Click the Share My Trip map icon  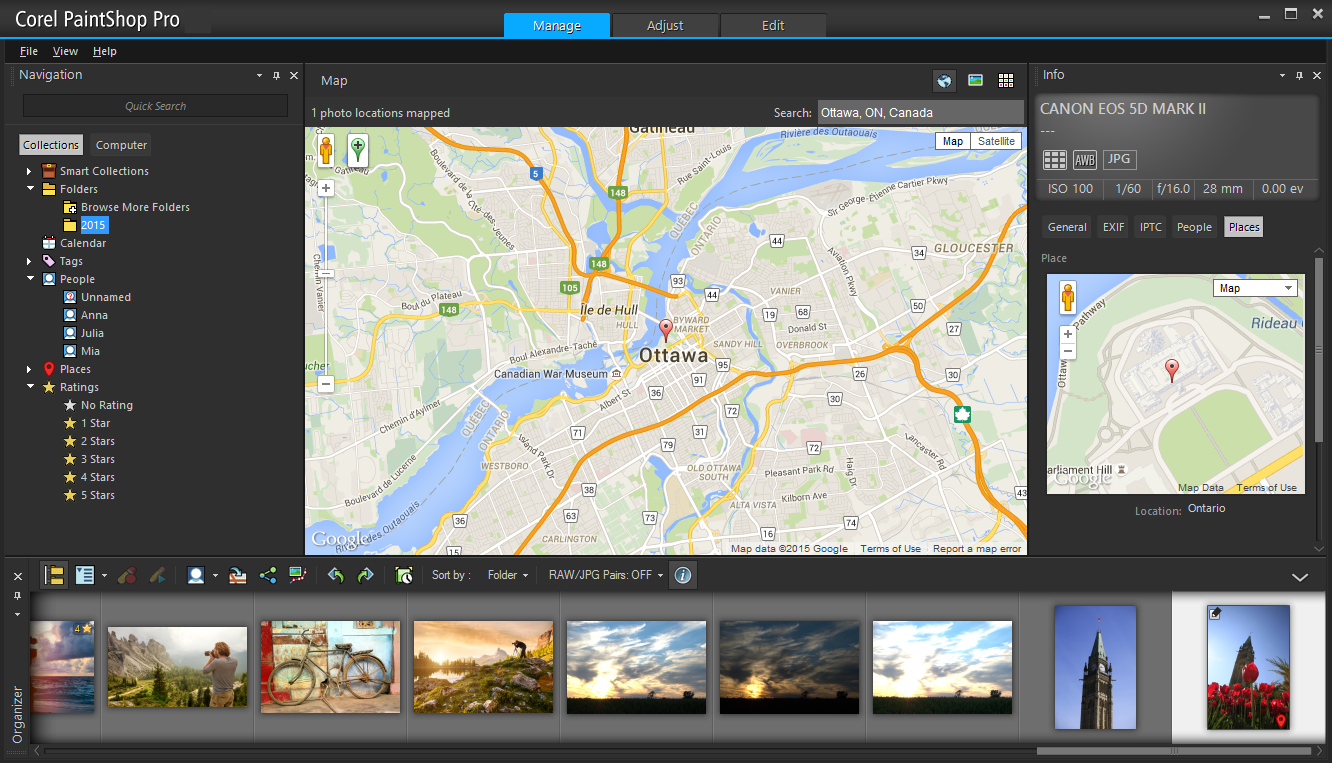tap(298, 575)
